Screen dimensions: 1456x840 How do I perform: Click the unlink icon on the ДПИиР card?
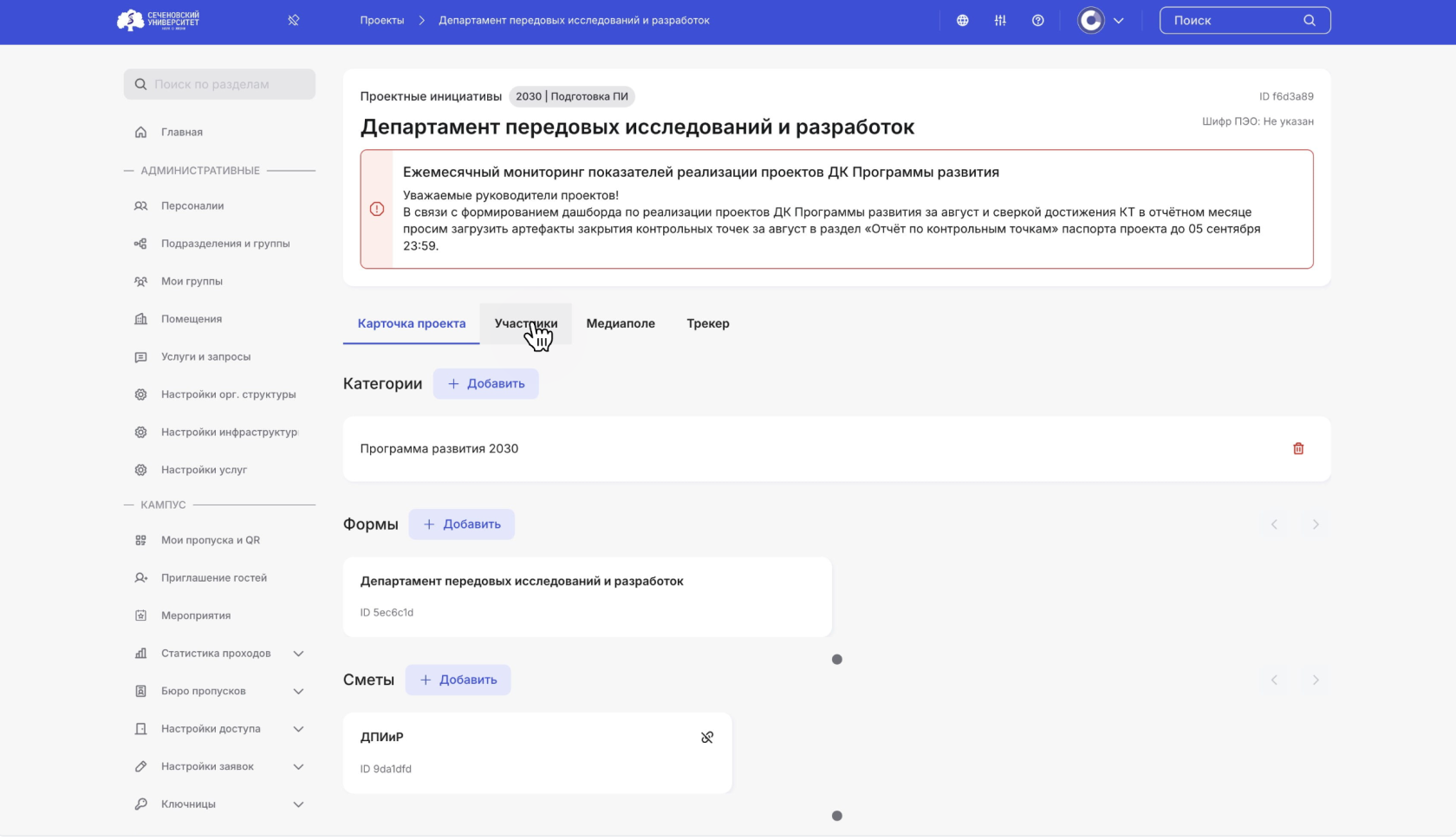(x=706, y=736)
